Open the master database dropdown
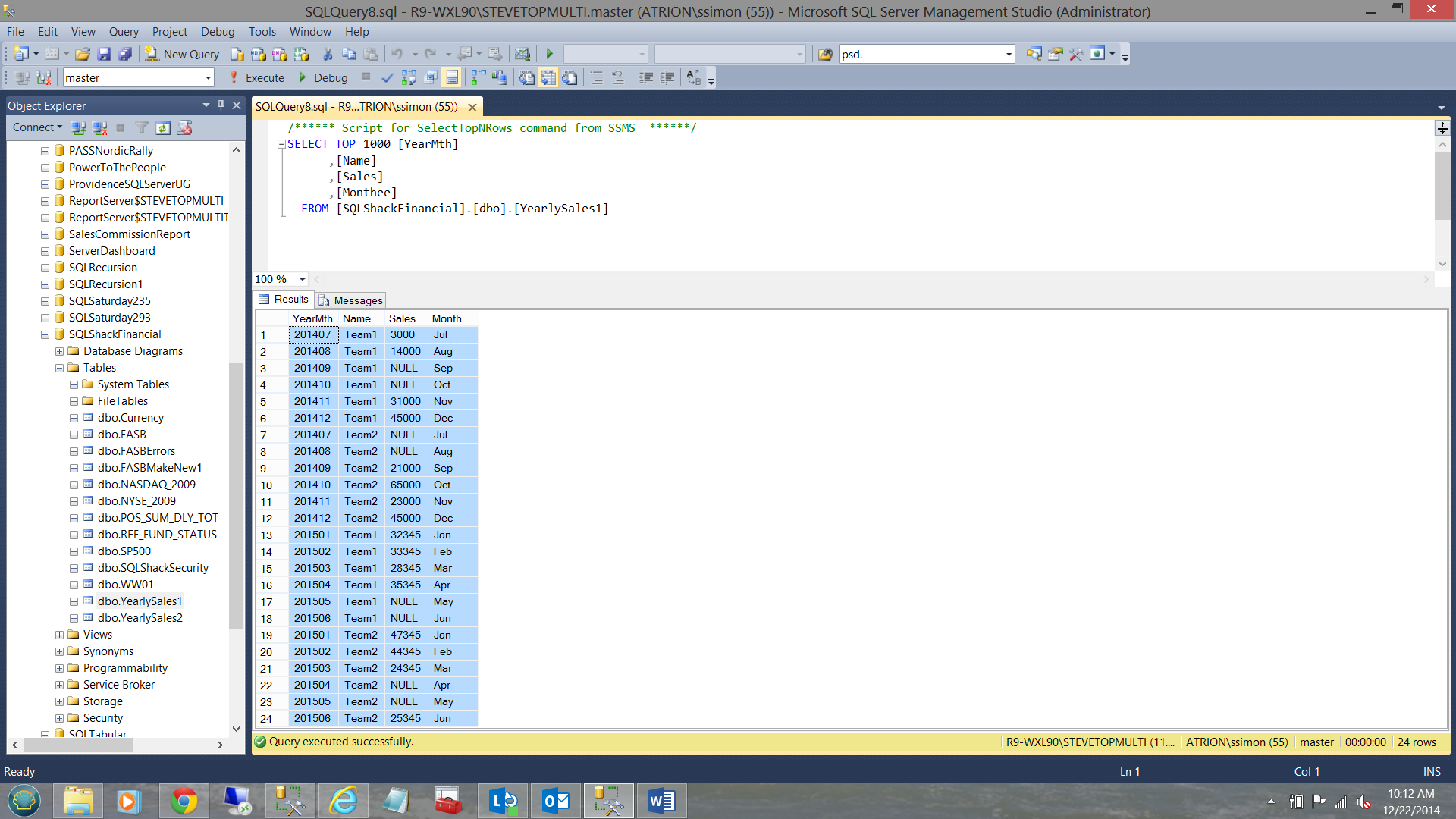The image size is (1456, 819). pos(208,77)
